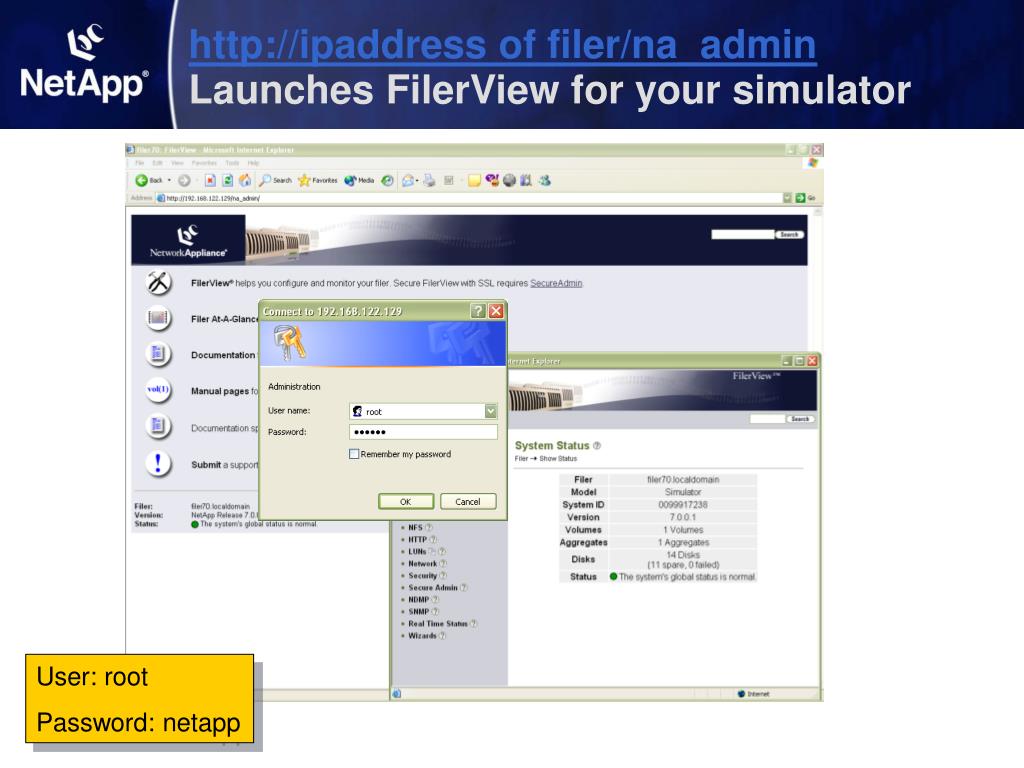Open the FilerView tools icon
This screenshot has height=768, width=1024.
coord(158,283)
